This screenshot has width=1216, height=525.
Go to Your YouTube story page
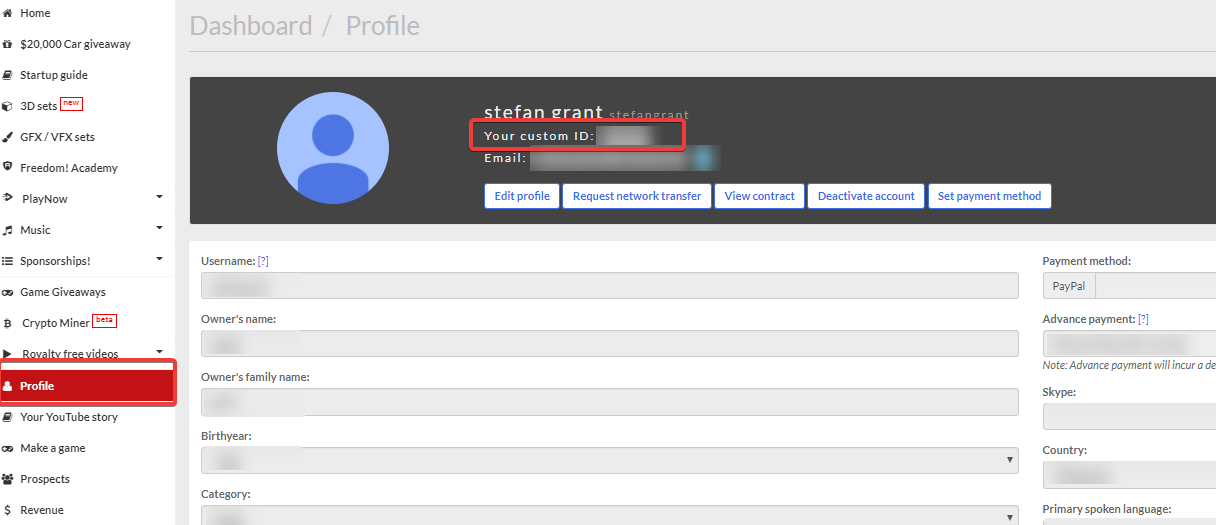[x=68, y=417]
